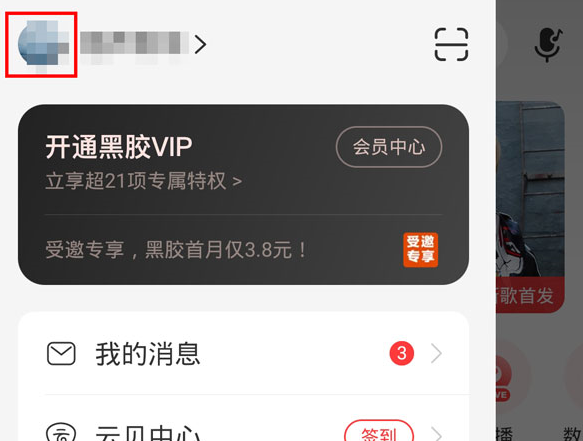
Task: Click the envelope icon for 我的消息
Action: tap(61, 353)
